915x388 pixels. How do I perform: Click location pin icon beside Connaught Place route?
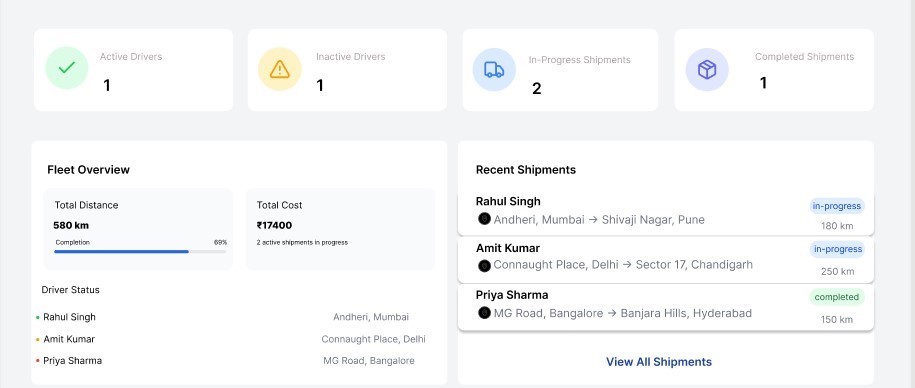coord(484,266)
